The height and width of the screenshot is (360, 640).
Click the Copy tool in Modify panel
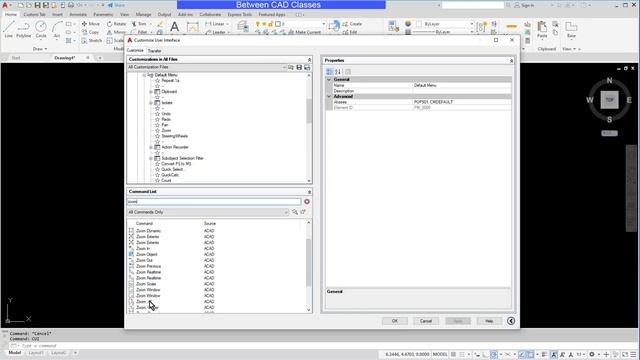pos(90,32)
